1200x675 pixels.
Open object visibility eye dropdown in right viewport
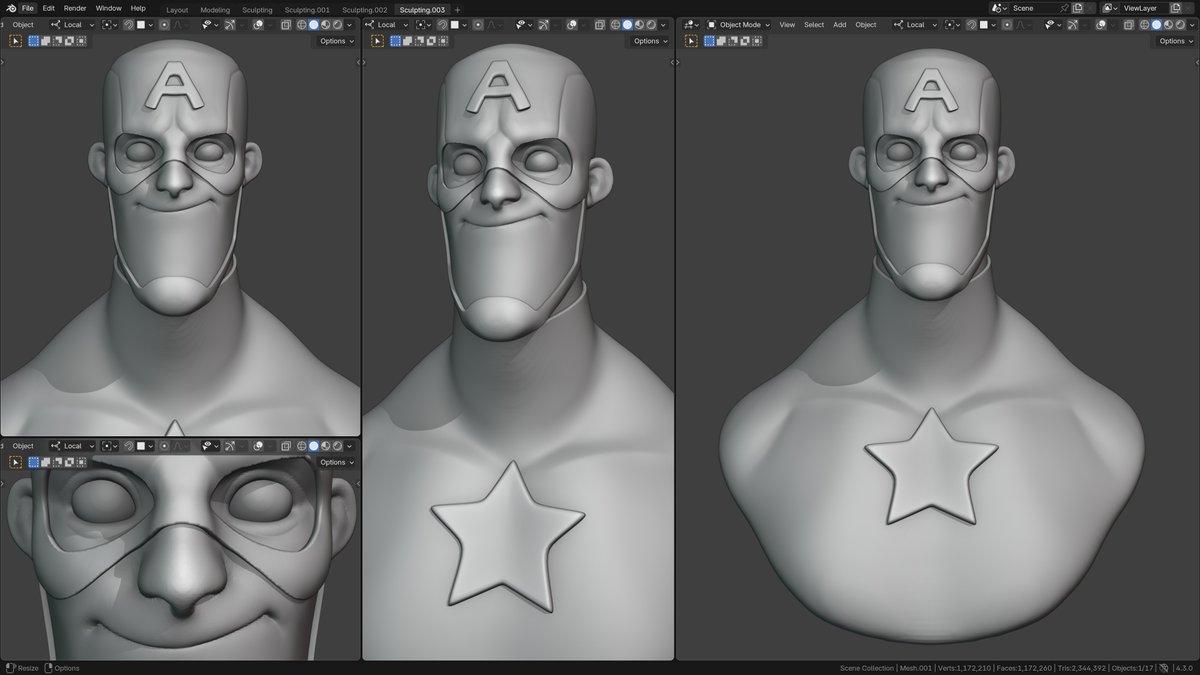tap(1054, 25)
